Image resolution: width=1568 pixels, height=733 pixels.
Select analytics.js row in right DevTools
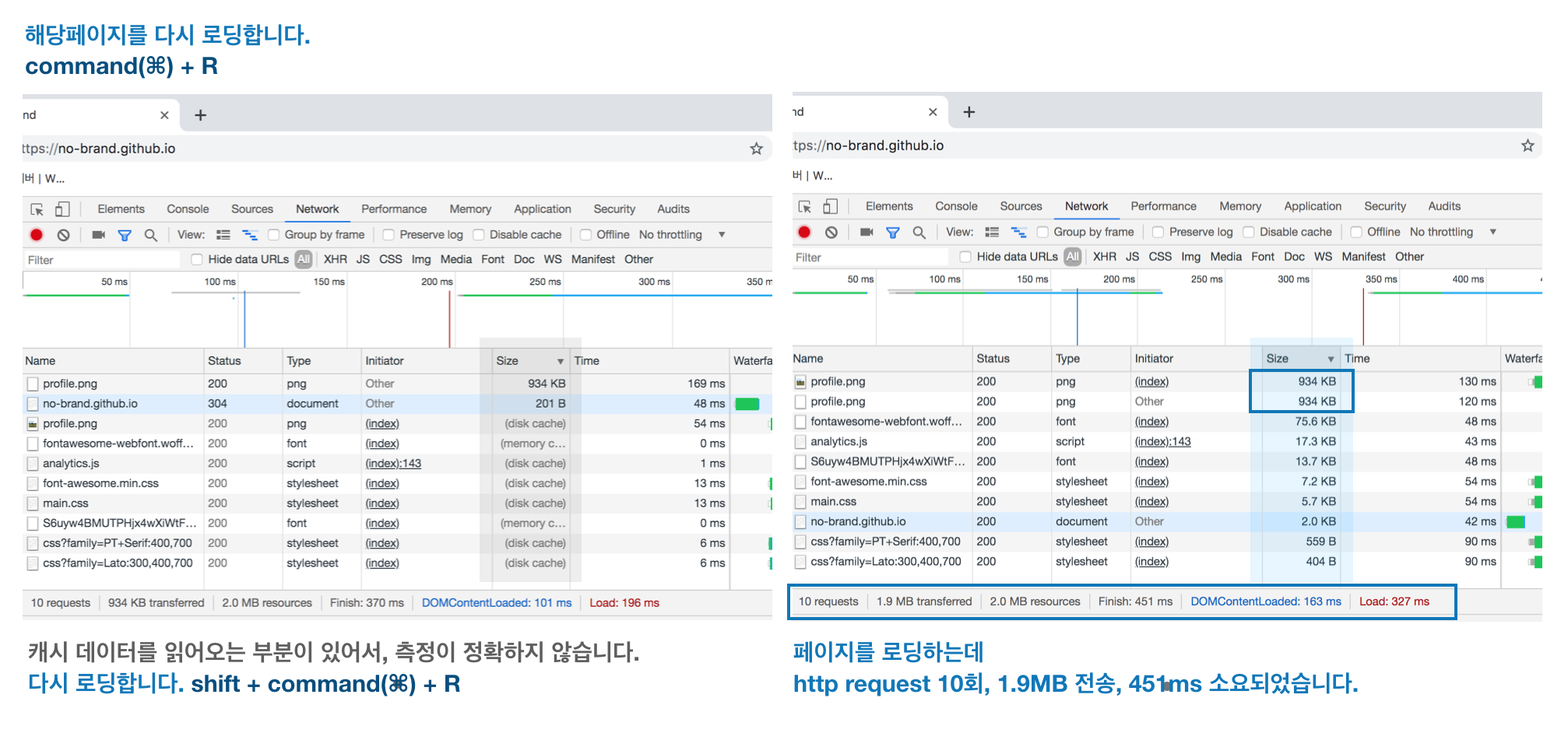pos(1167,442)
